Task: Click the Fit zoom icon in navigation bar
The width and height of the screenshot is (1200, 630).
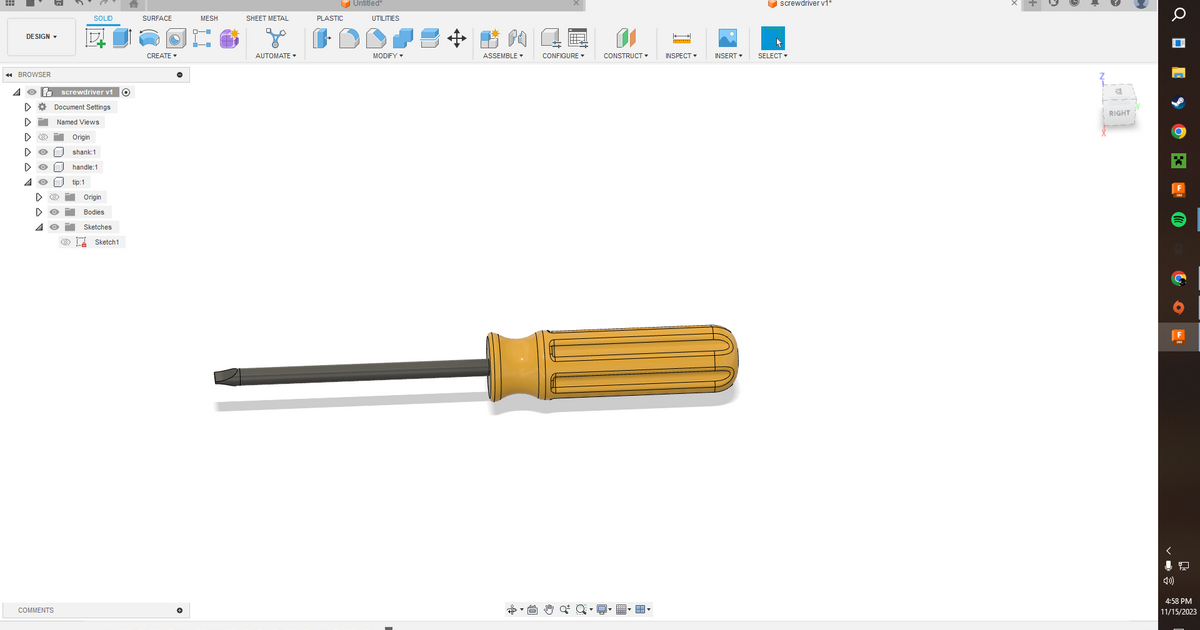Action: tap(581, 609)
